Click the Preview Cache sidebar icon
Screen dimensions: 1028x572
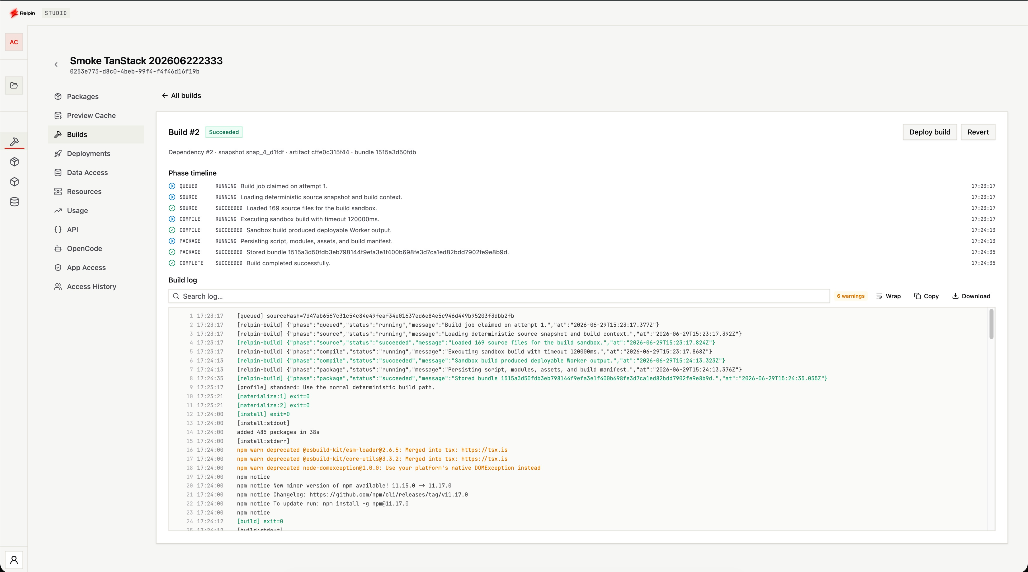58,115
